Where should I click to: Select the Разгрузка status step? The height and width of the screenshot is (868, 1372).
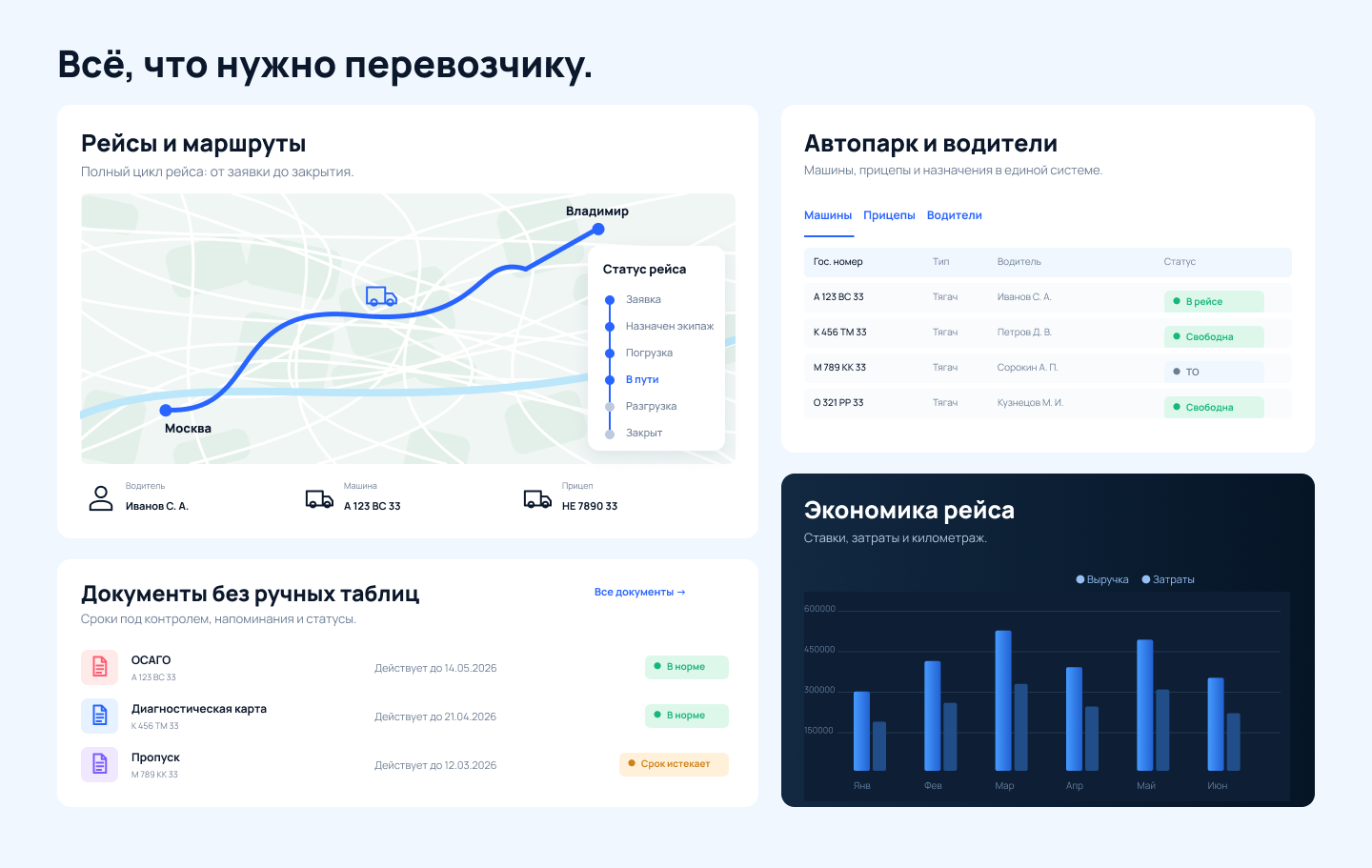click(651, 406)
